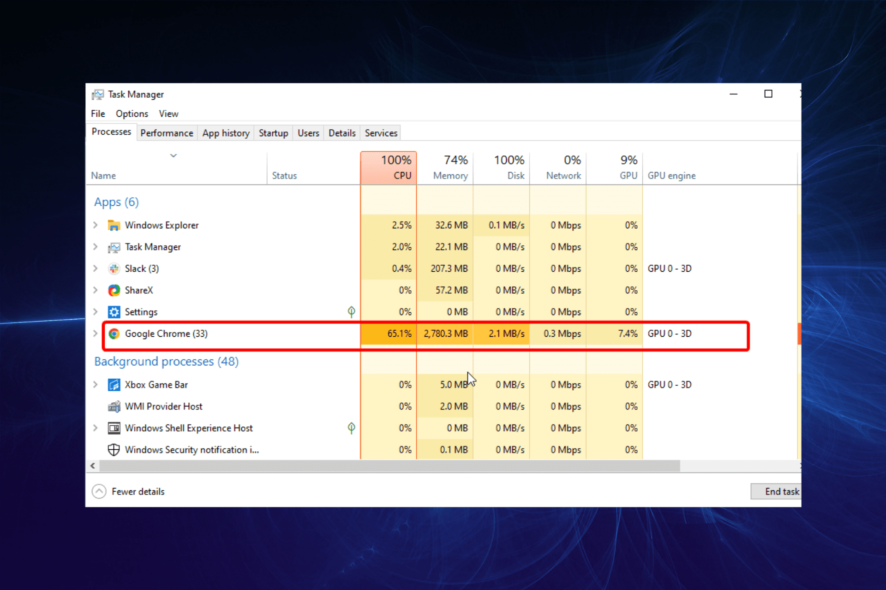Click the Settings gear icon
886x590 pixels.
(114, 312)
